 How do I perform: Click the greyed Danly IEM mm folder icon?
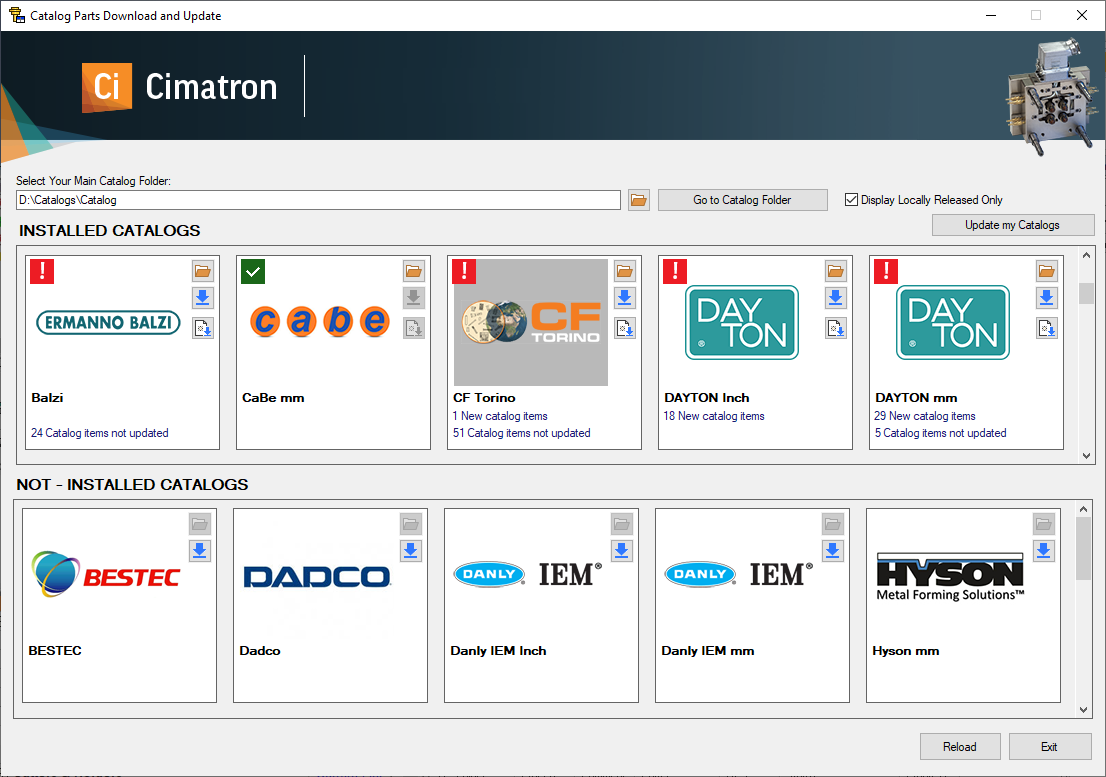833,524
